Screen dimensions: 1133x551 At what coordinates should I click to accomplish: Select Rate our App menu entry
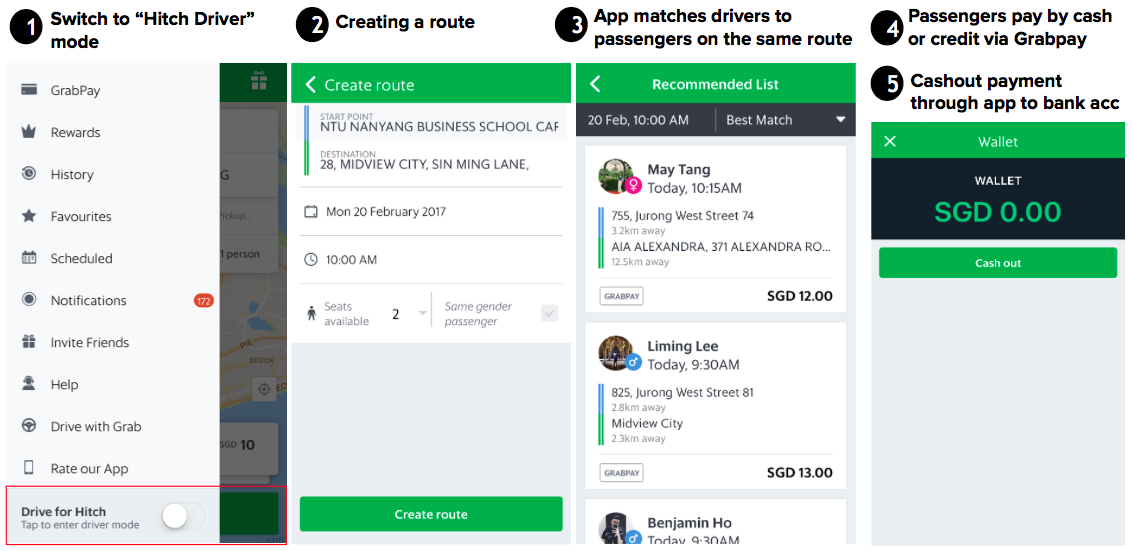[x=89, y=468]
